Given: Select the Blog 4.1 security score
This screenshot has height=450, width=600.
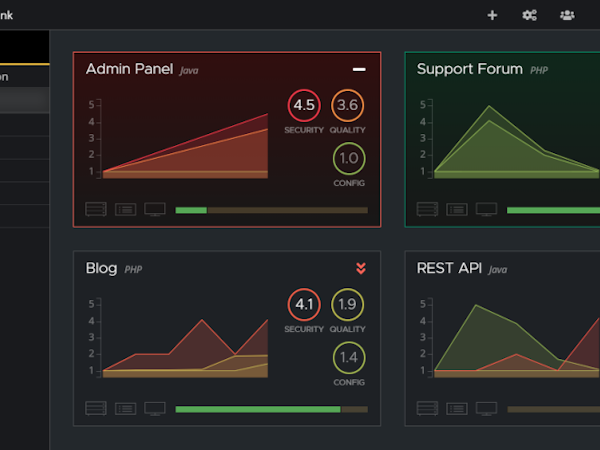Looking at the screenshot, I should [x=304, y=305].
